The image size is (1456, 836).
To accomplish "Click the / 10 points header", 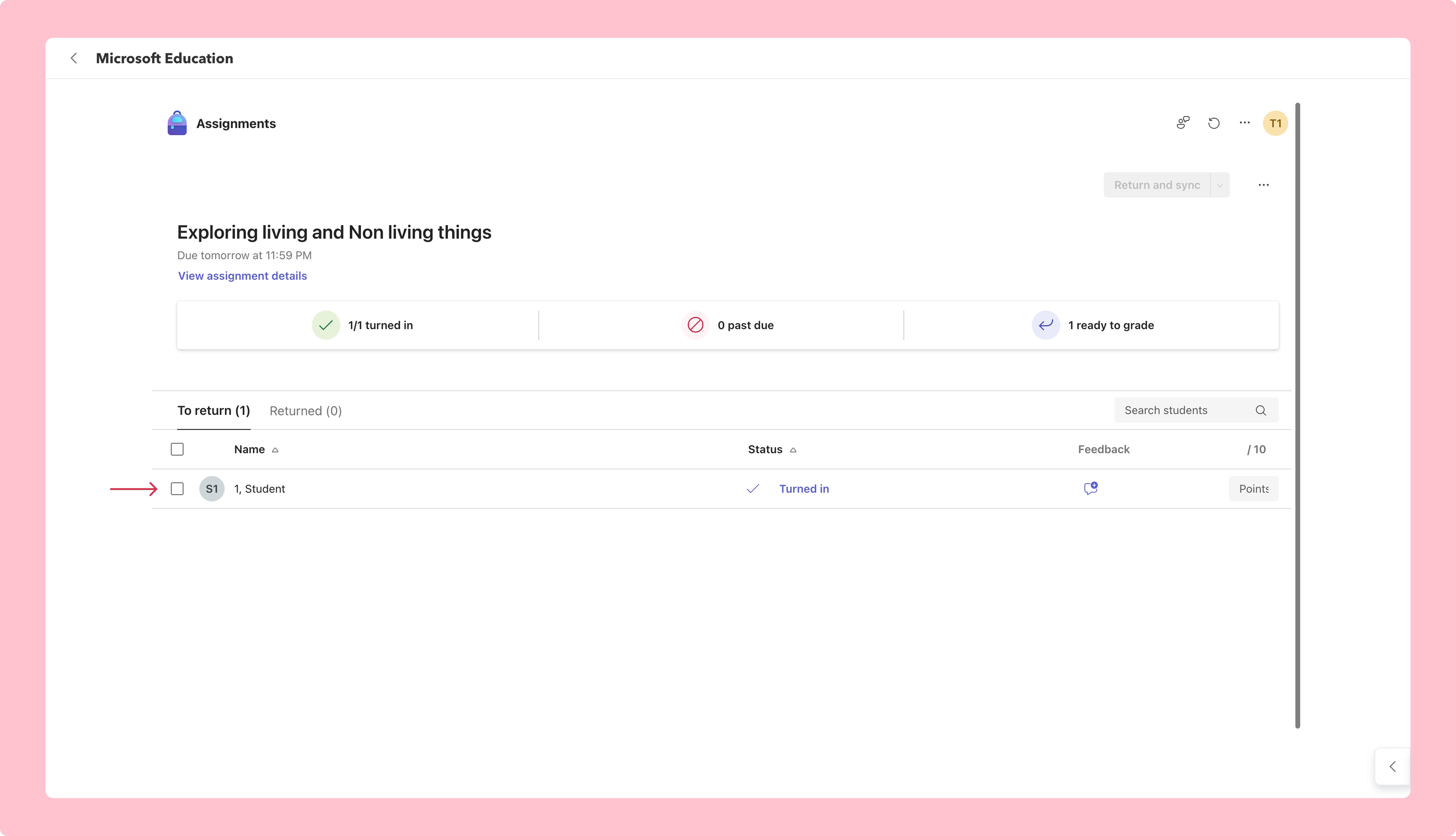I will [x=1256, y=450].
